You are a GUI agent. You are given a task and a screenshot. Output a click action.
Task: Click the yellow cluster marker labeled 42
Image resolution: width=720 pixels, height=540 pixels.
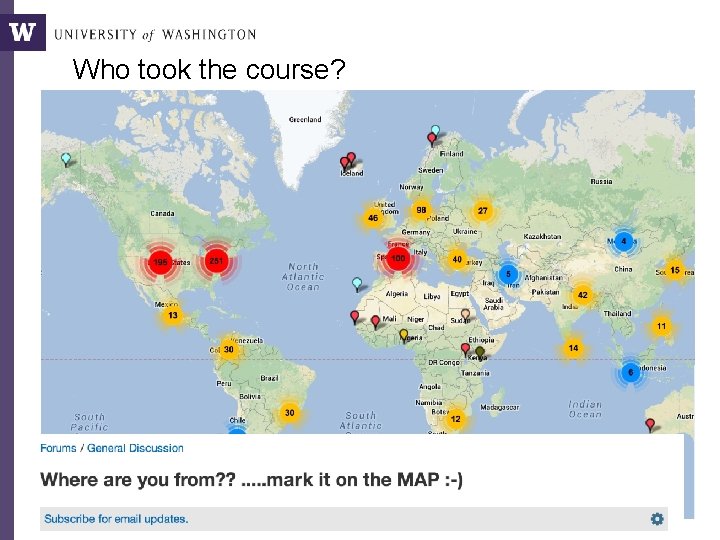tap(582, 295)
